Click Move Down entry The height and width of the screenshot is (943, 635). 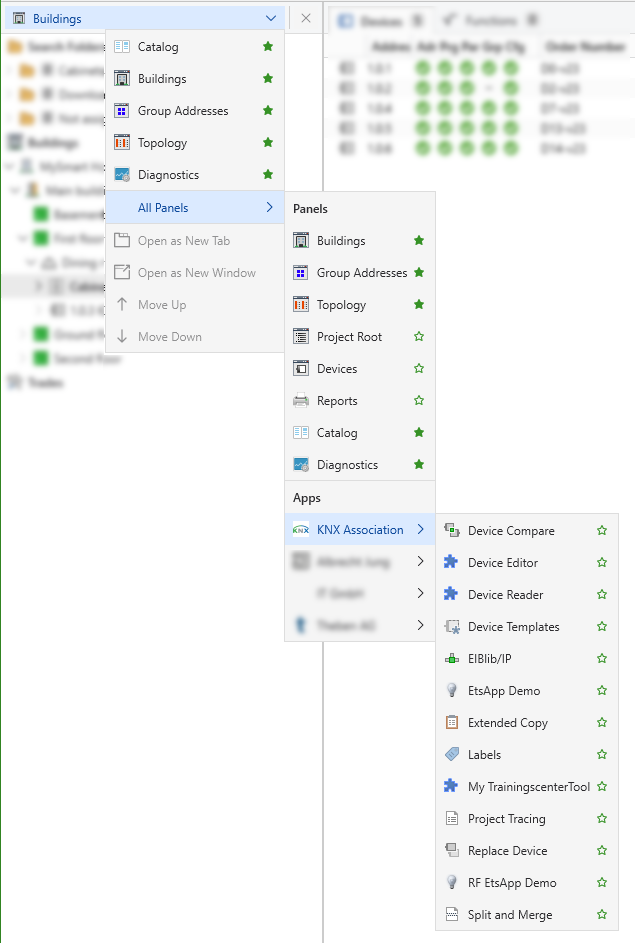(x=195, y=336)
